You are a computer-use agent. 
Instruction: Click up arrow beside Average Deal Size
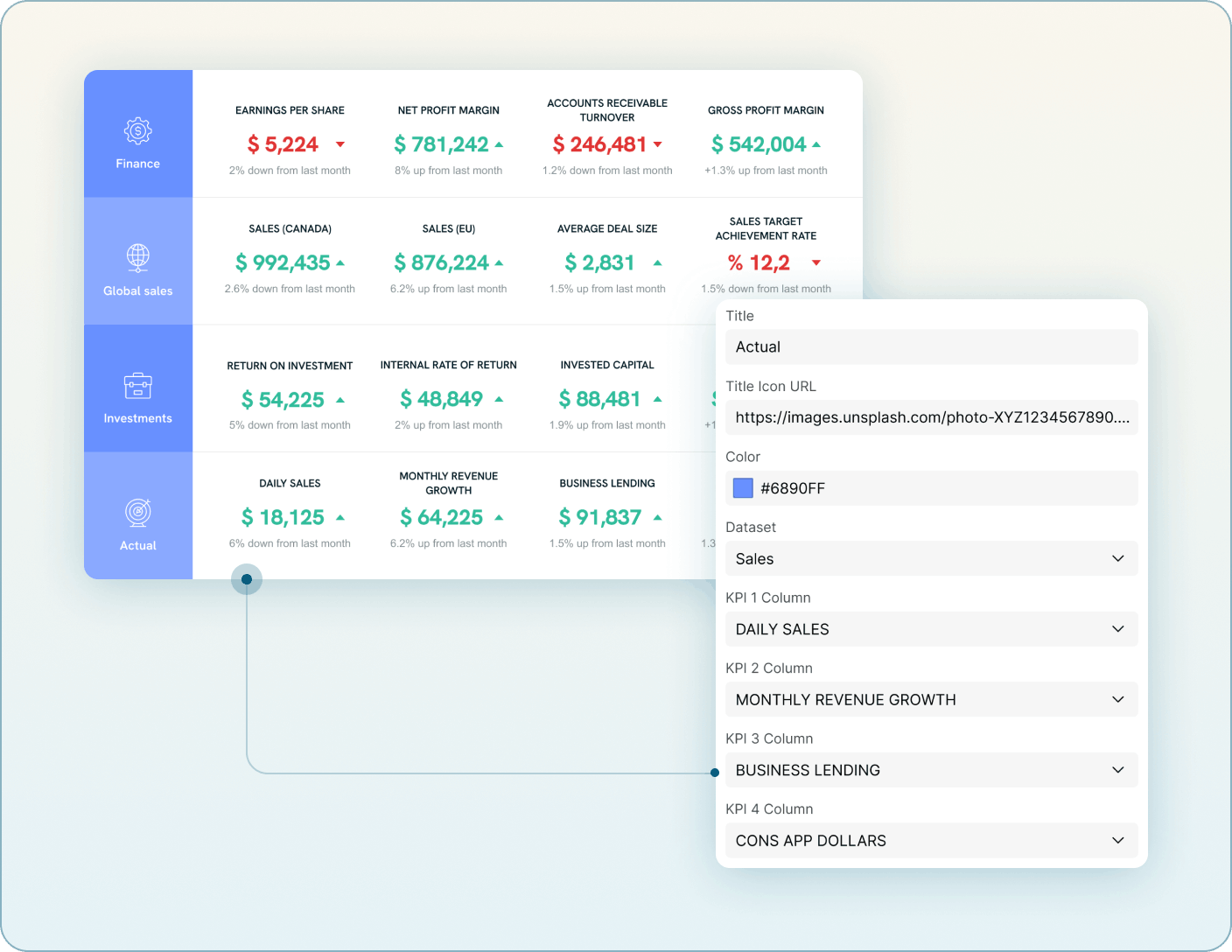(659, 262)
